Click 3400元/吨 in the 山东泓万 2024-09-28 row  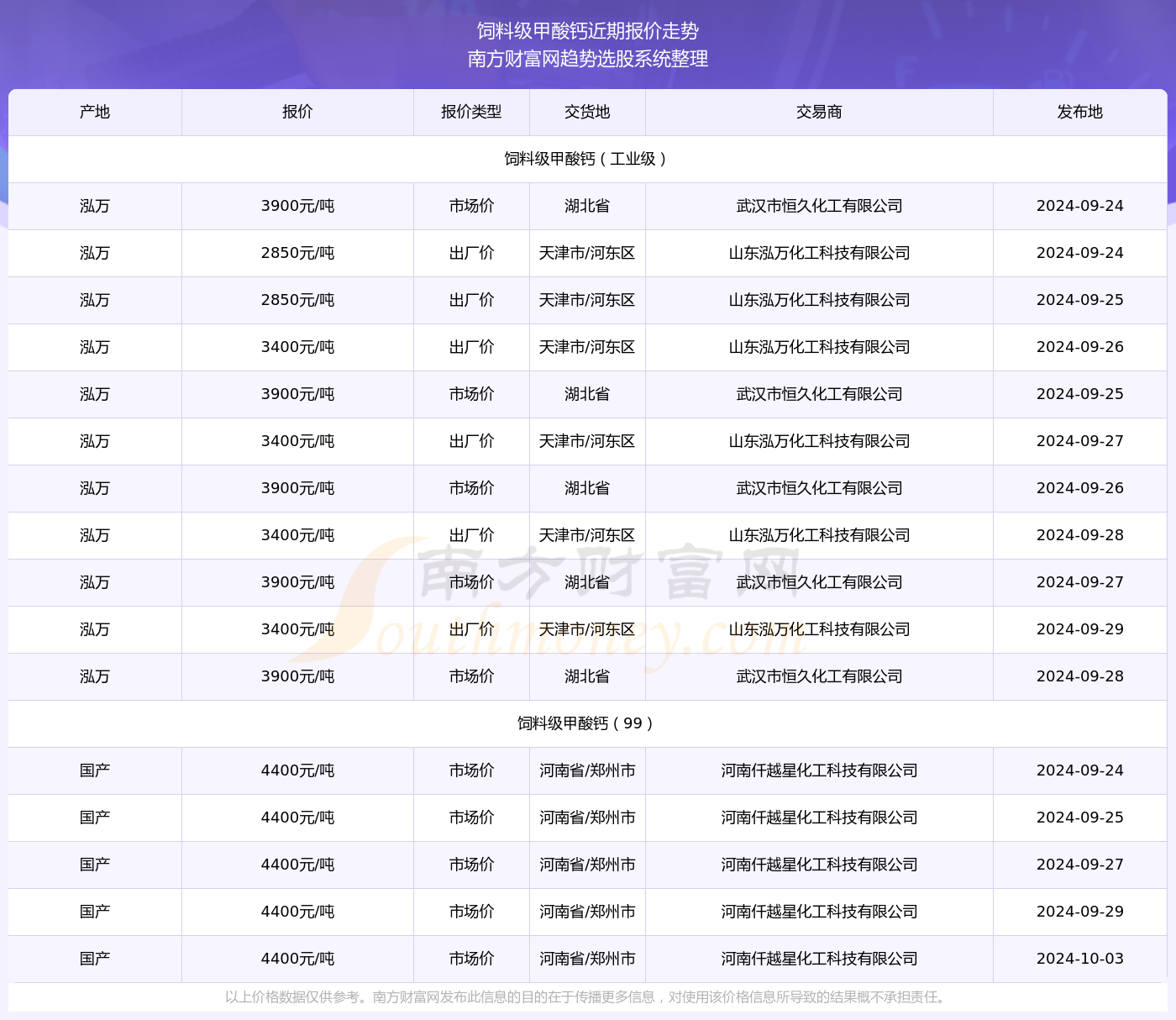click(297, 535)
